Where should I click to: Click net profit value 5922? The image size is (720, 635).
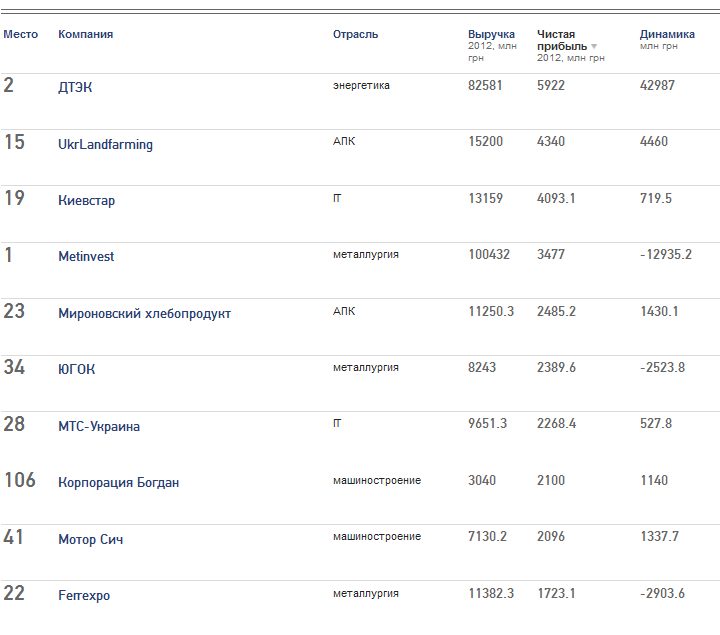pos(551,85)
